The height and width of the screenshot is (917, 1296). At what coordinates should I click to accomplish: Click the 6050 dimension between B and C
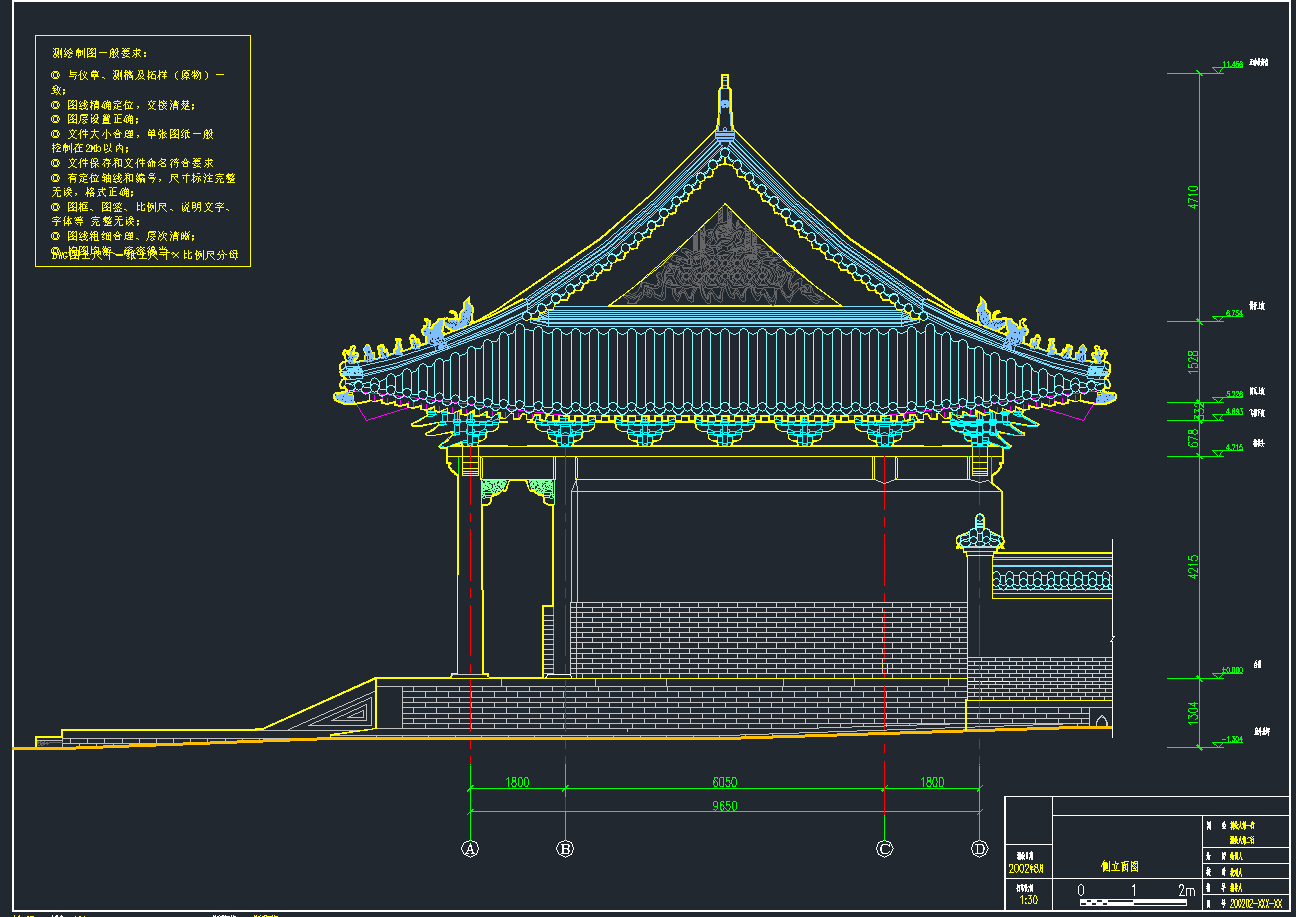click(724, 783)
